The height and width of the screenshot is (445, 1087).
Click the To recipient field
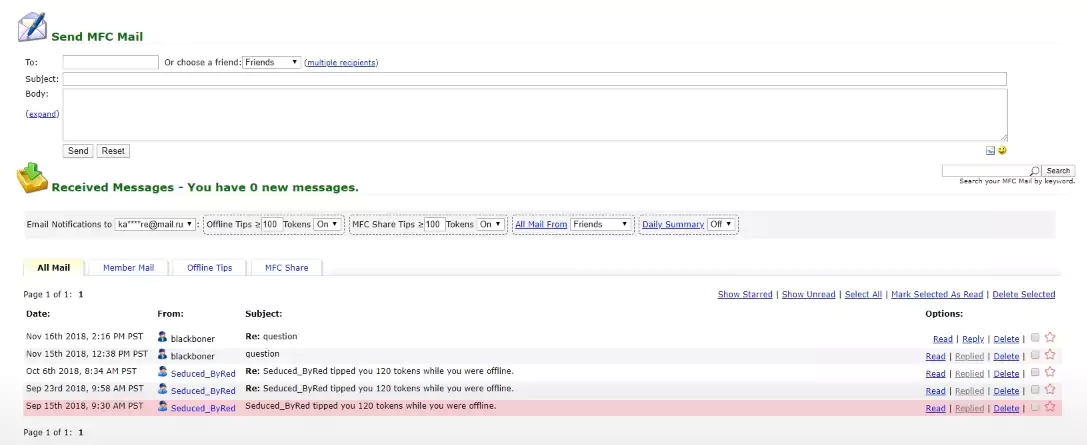click(111, 62)
